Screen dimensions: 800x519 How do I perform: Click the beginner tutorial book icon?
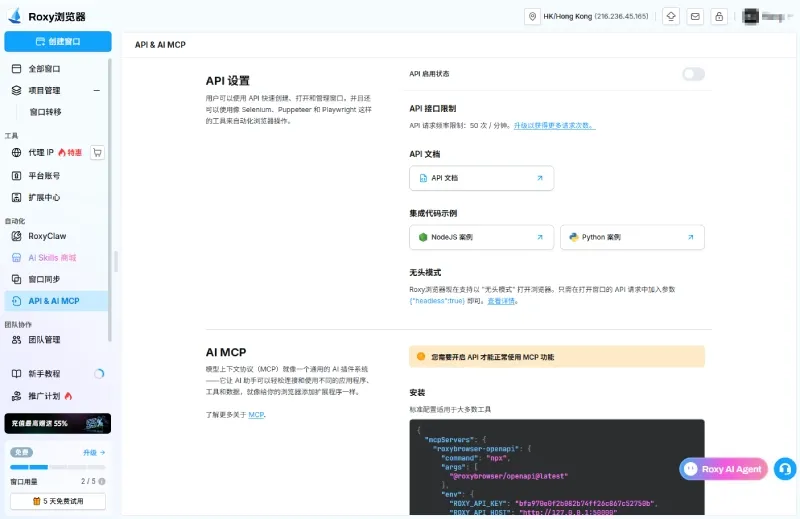16,374
